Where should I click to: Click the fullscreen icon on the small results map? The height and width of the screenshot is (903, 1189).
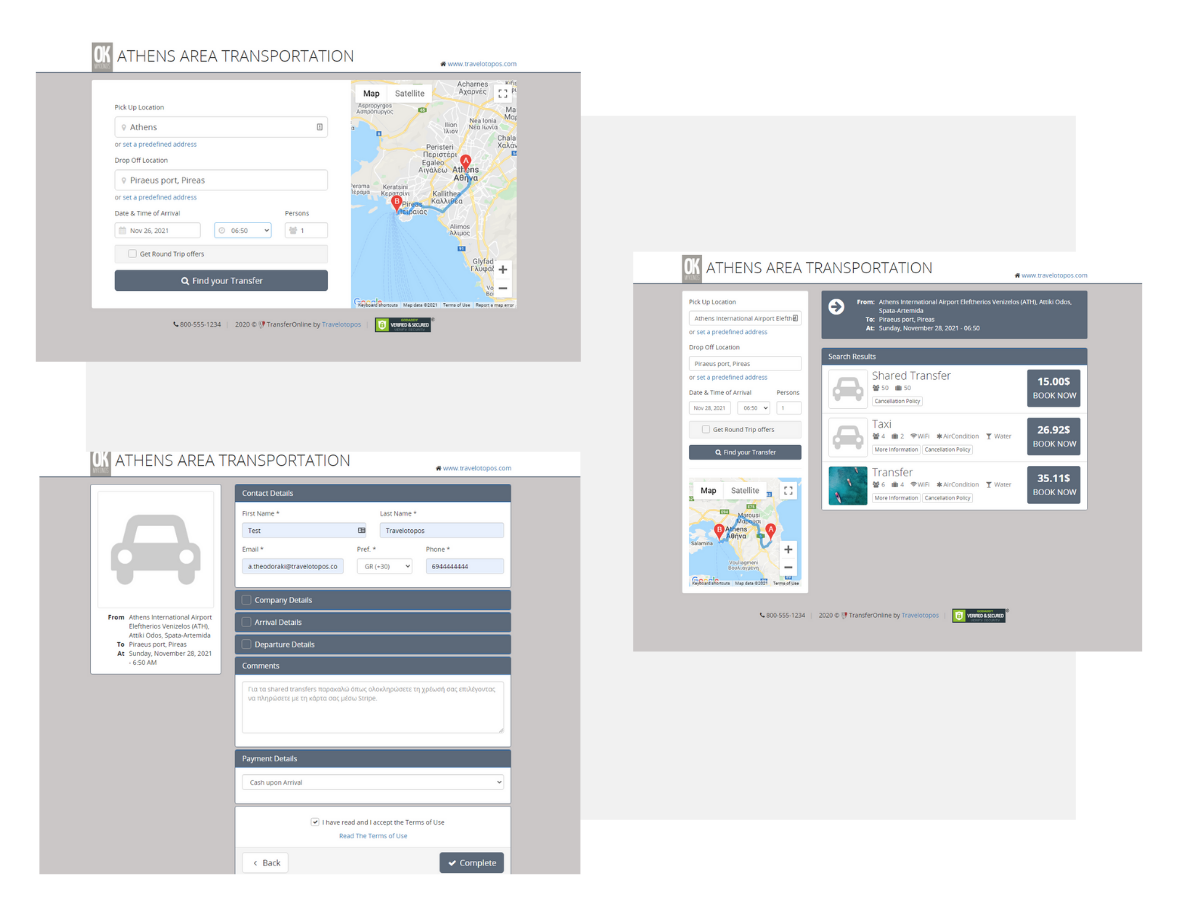point(788,491)
